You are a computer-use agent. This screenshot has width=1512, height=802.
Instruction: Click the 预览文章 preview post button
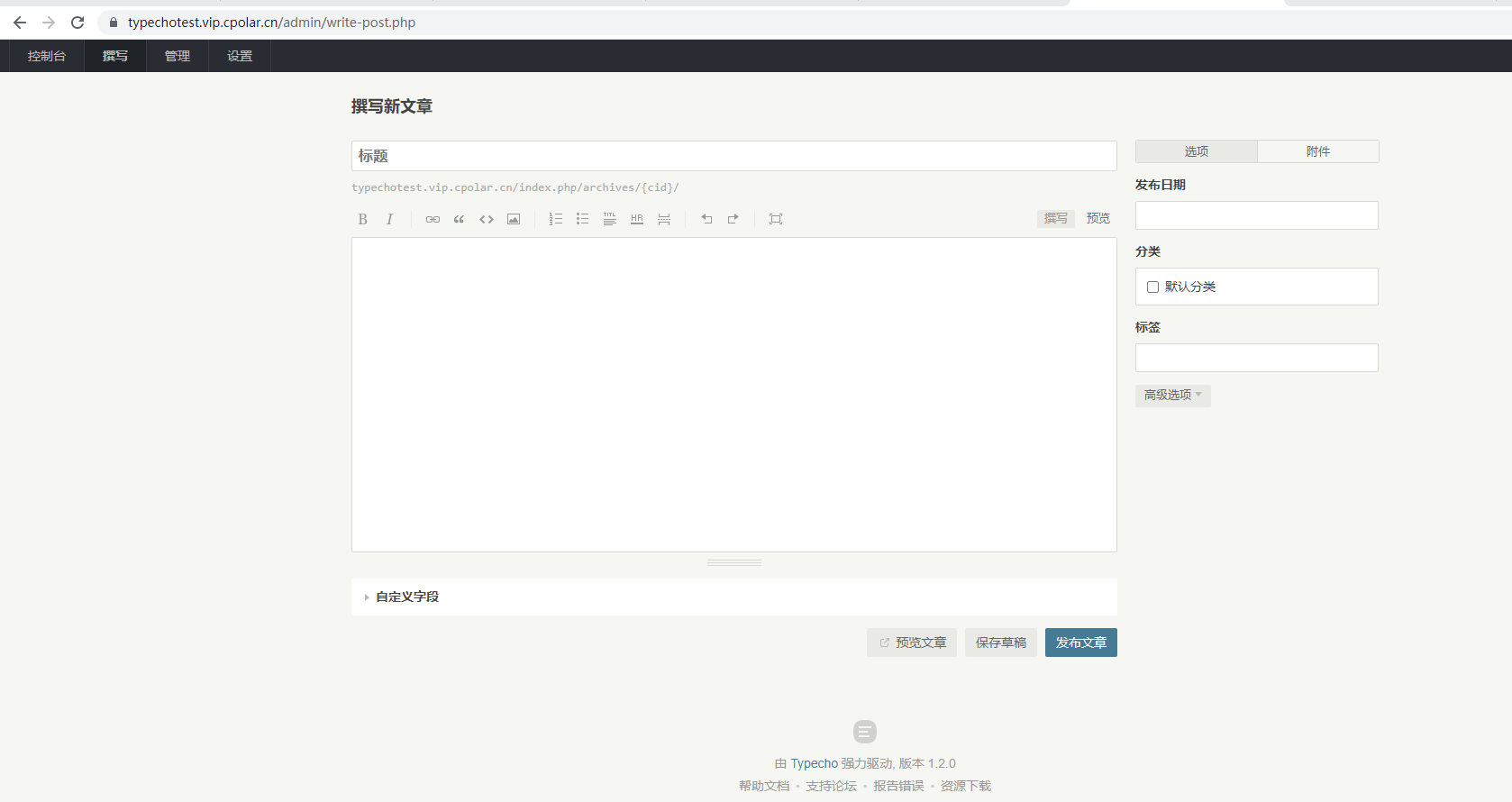click(912, 643)
